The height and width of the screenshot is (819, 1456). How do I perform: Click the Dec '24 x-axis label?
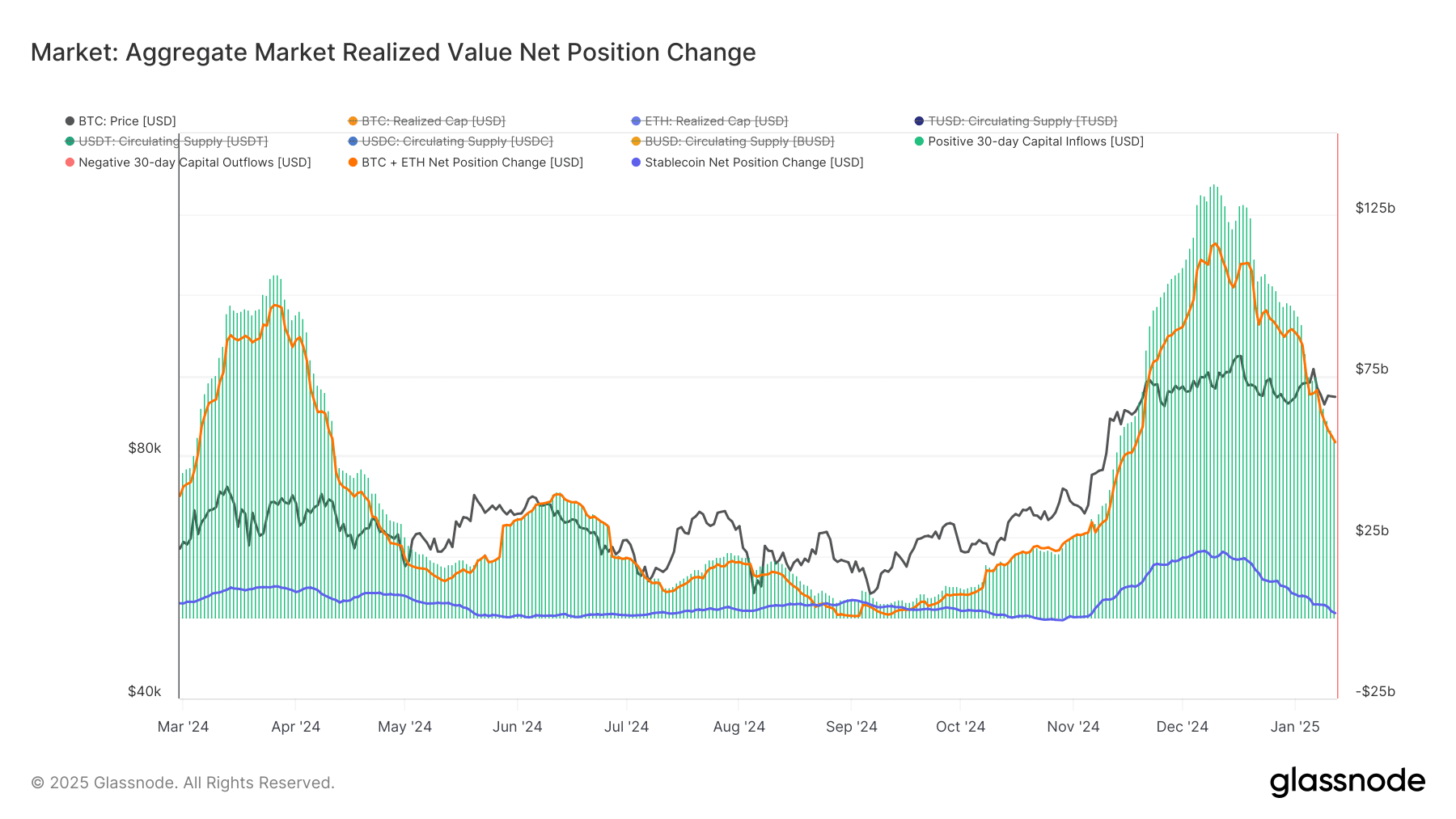coord(1182,727)
